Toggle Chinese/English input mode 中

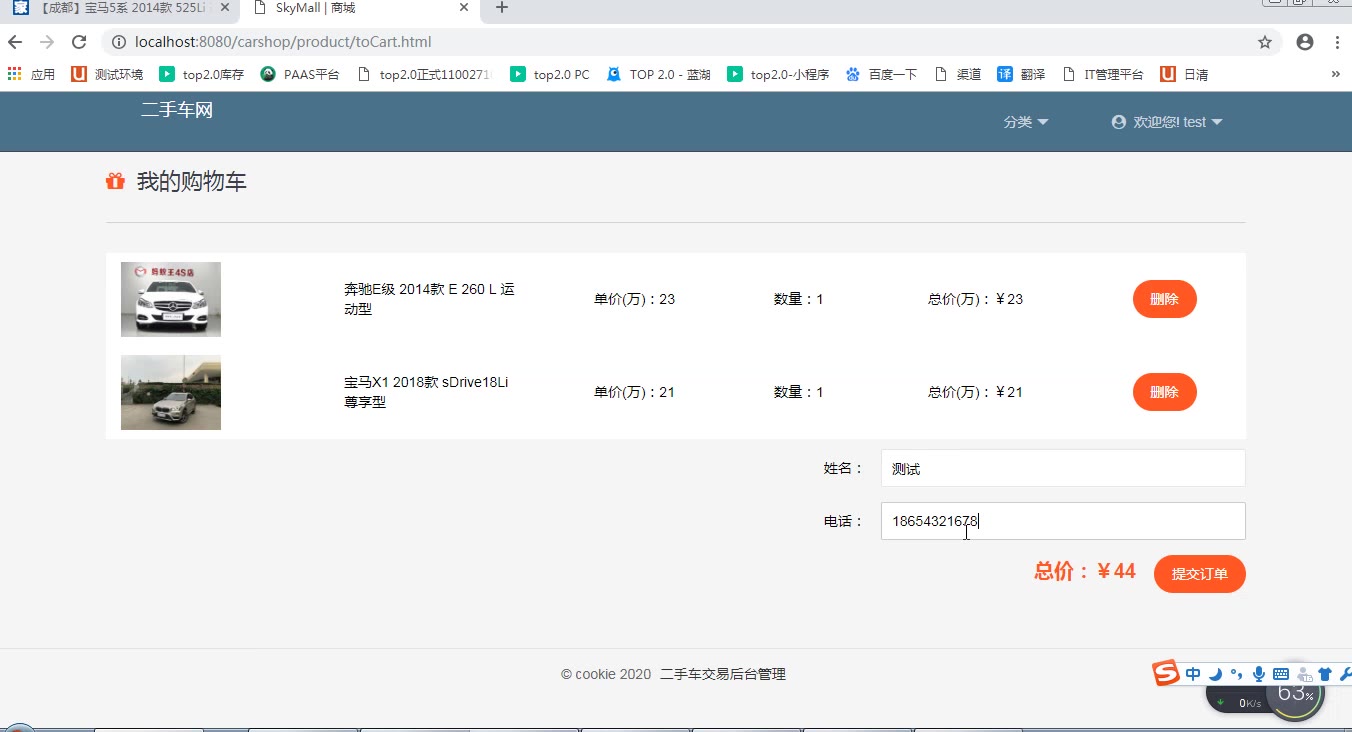pos(1193,674)
